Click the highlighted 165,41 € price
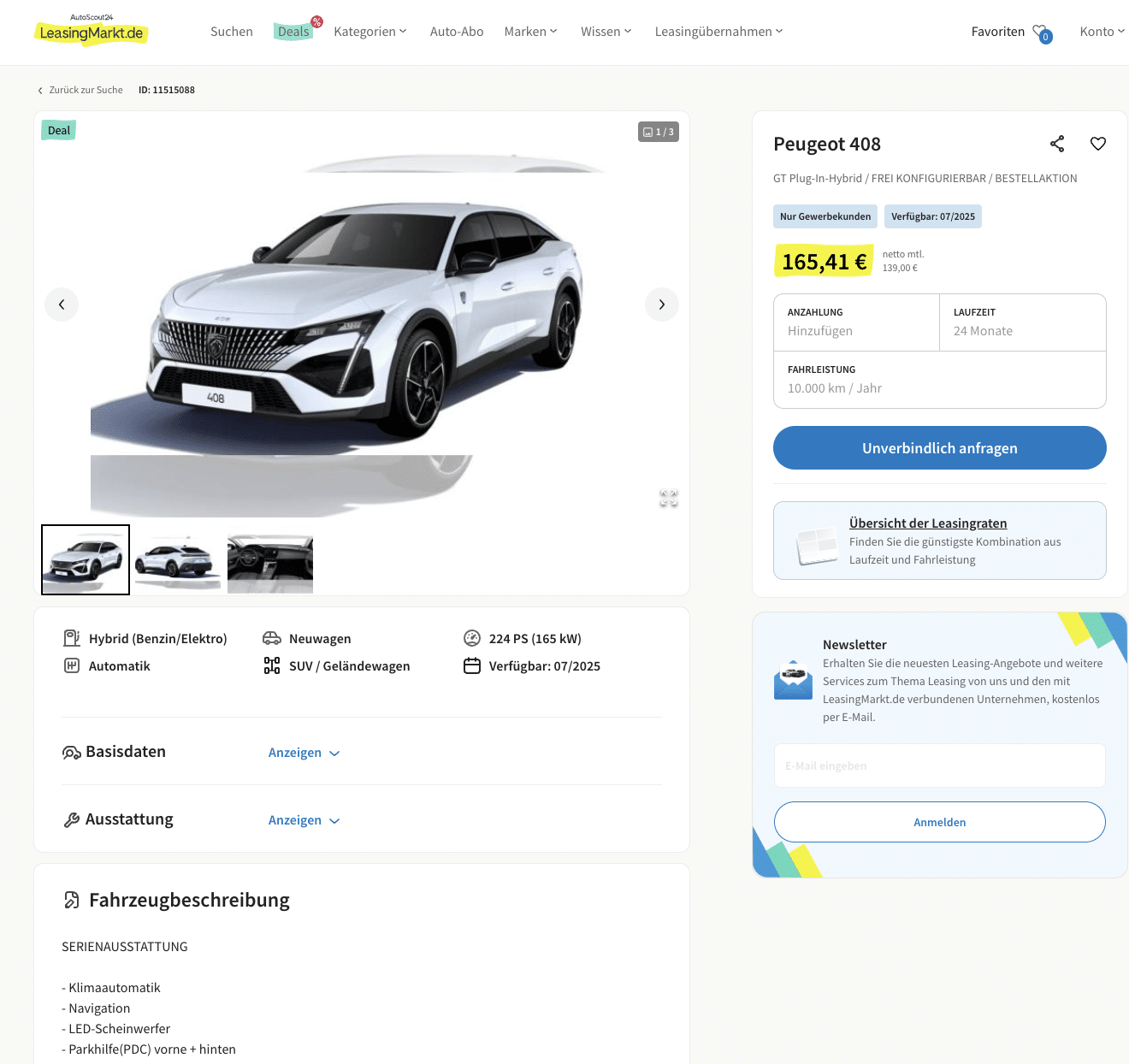The image size is (1129, 1064). [x=825, y=262]
